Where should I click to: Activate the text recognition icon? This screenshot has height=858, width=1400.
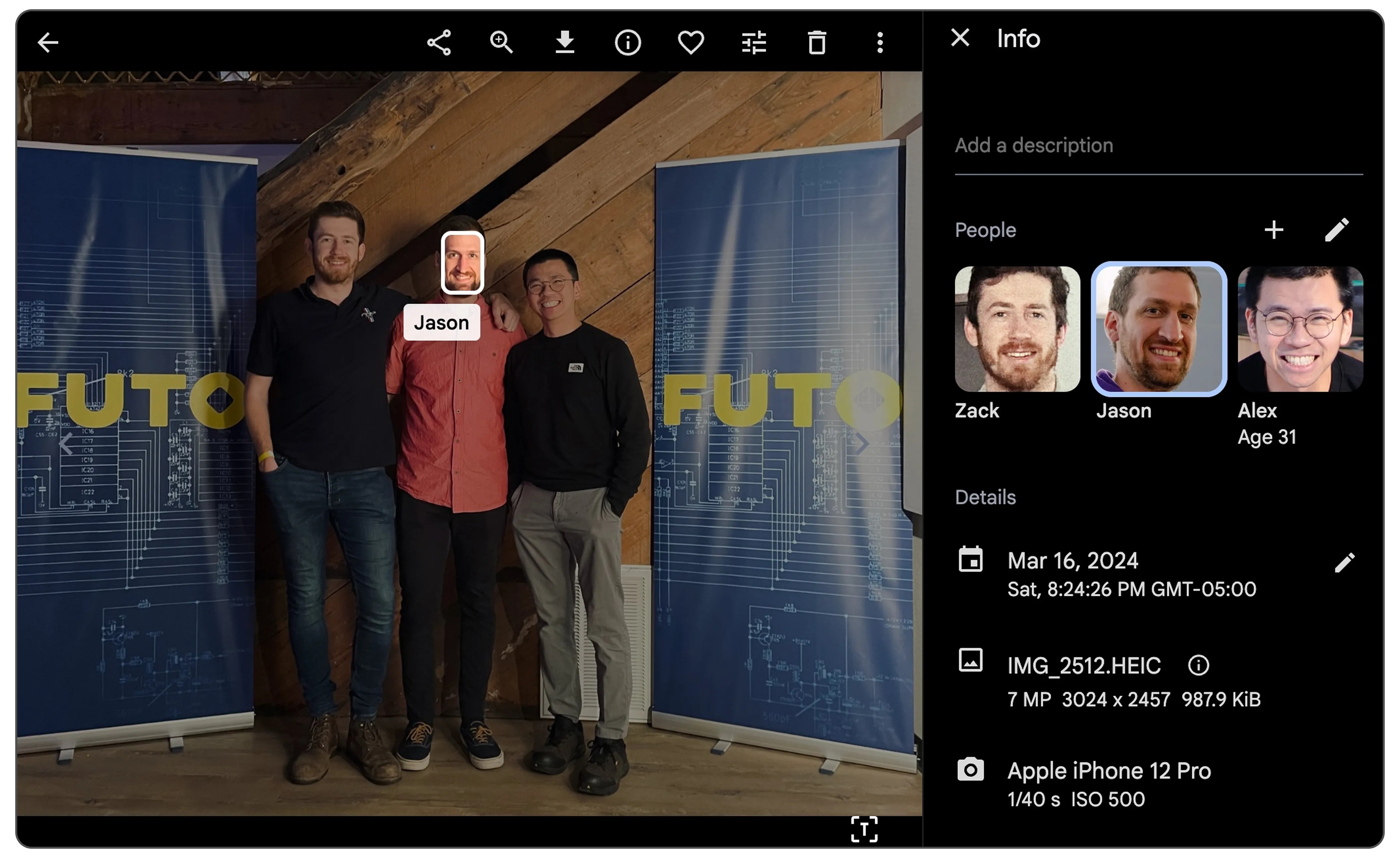pyautogui.click(x=864, y=830)
